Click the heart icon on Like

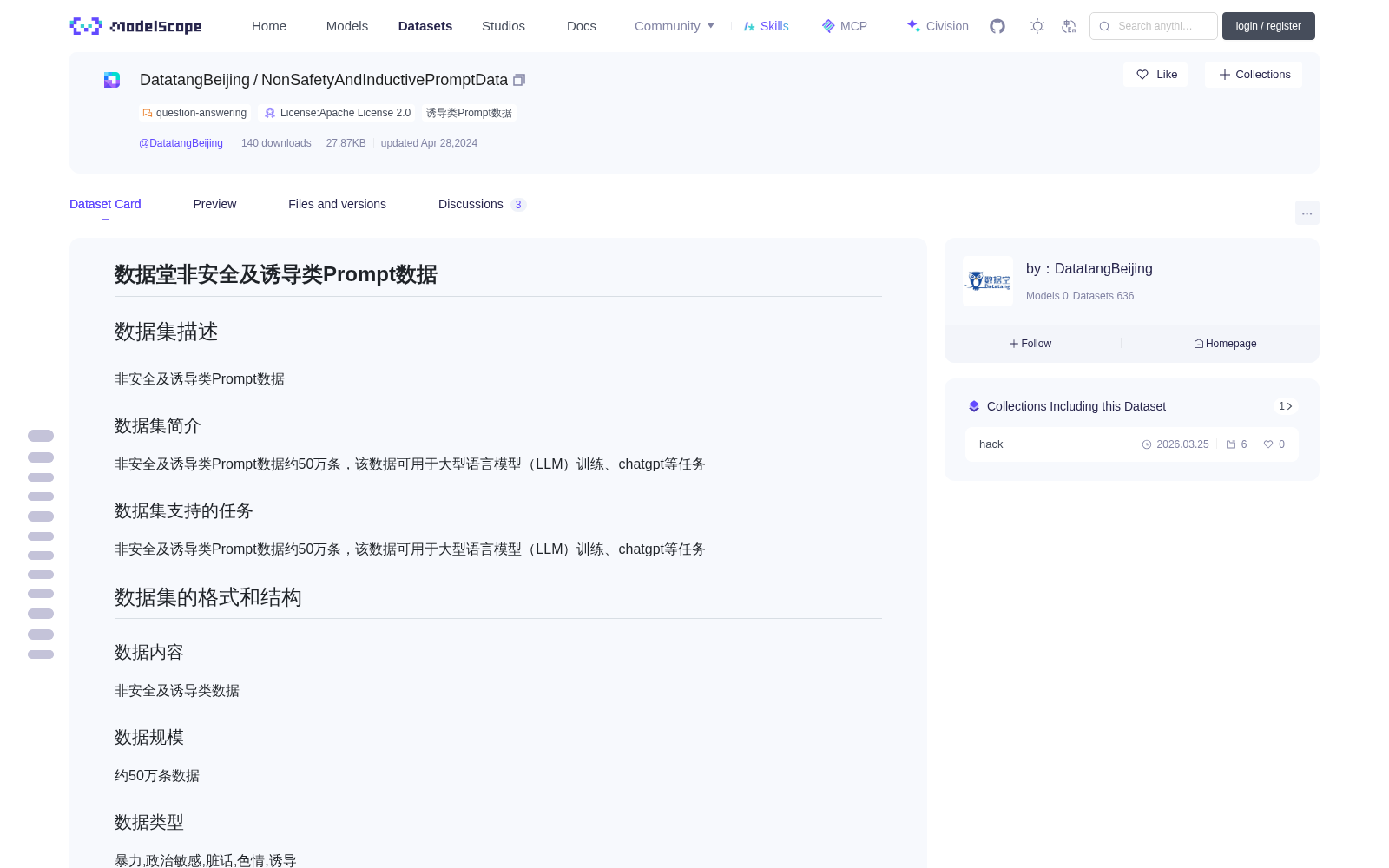click(1142, 75)
